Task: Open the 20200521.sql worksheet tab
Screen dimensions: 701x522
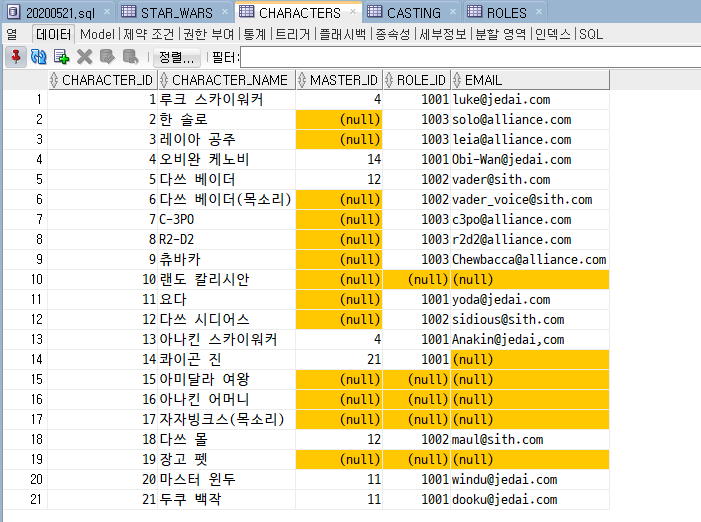Action: pos(60,13)
